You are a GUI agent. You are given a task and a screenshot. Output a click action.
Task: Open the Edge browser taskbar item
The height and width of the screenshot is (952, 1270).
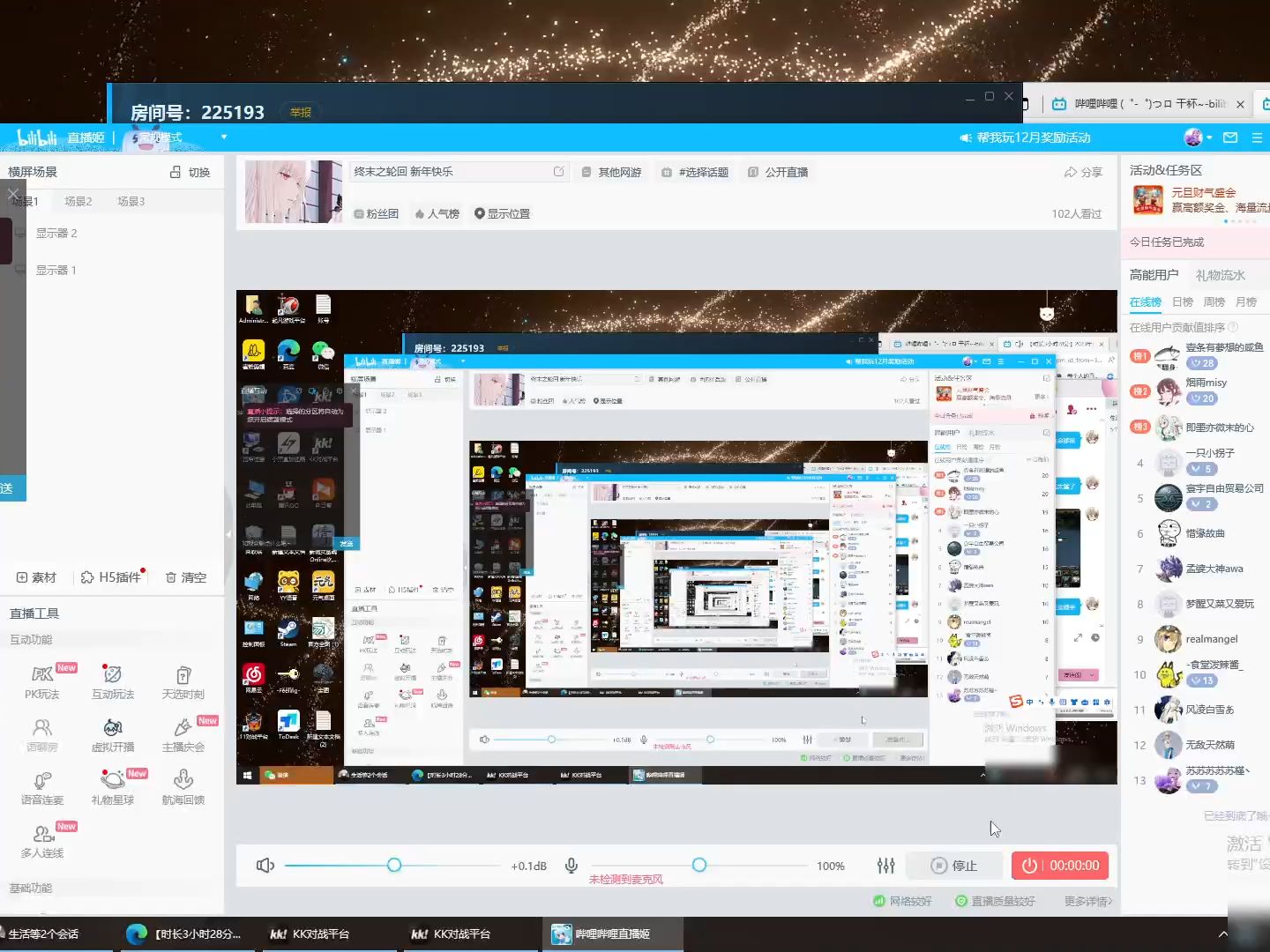coord(189,933)
